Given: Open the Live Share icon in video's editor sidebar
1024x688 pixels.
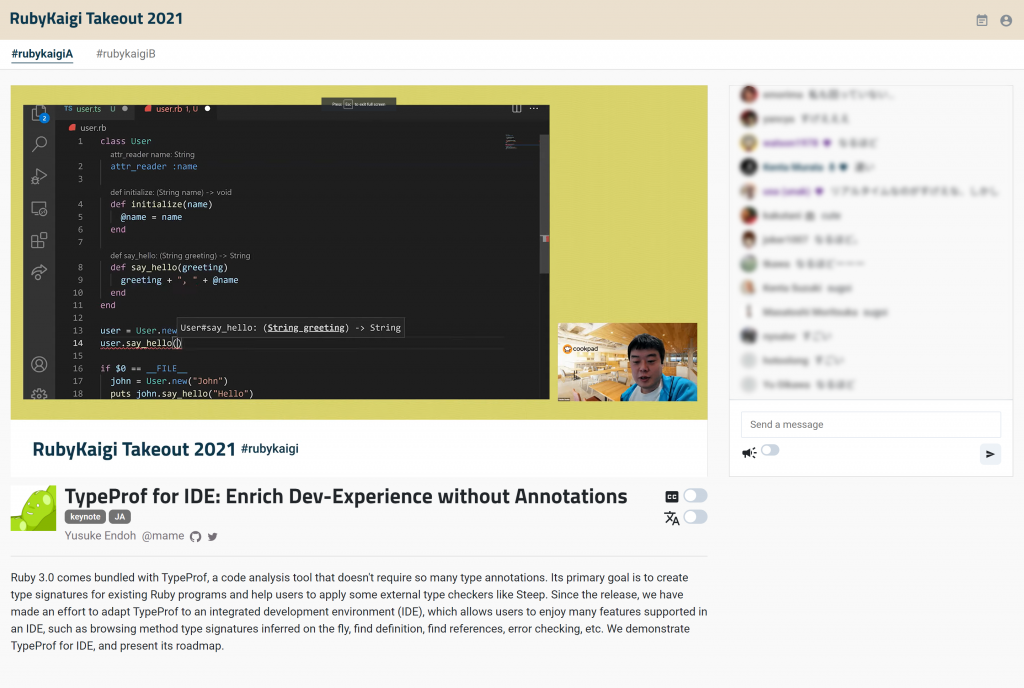Looking at the screenshot, I should tap(39, 272).
